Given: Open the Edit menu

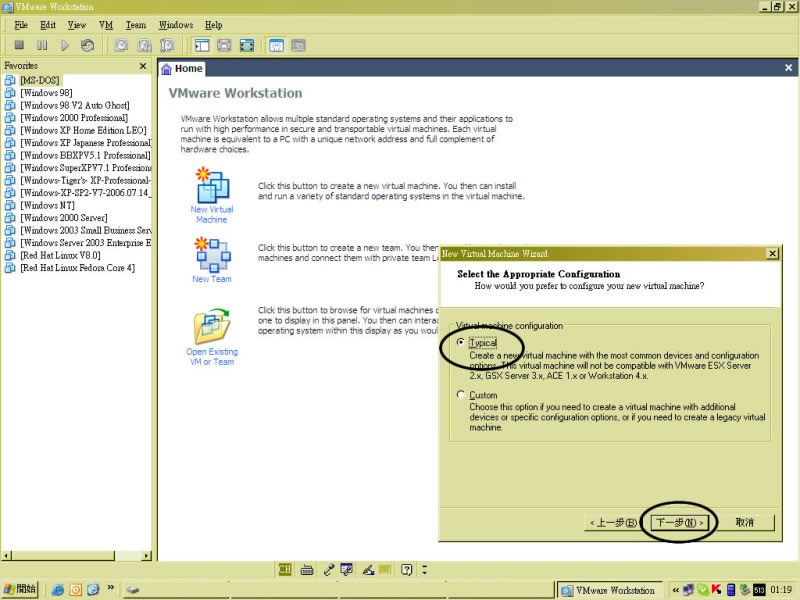Looking at the screenshot, I should 48,25.
